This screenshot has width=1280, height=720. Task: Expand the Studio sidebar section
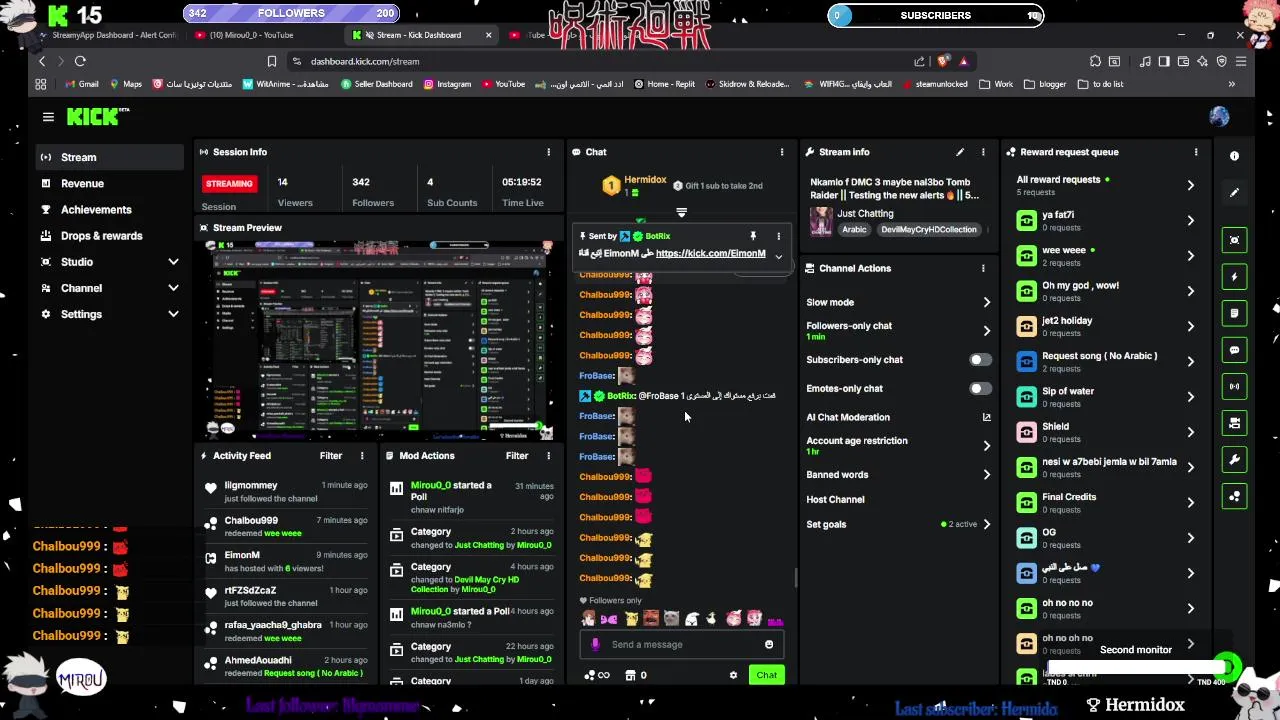pyautogui.click(x=173, y=262)
